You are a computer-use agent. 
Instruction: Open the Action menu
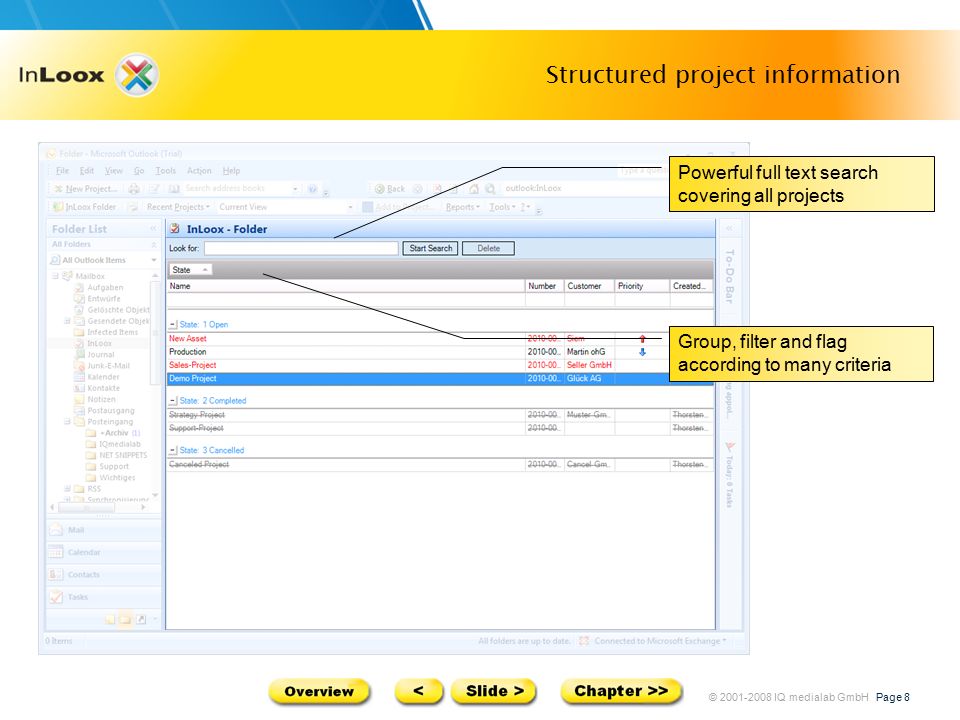point(199,171)
